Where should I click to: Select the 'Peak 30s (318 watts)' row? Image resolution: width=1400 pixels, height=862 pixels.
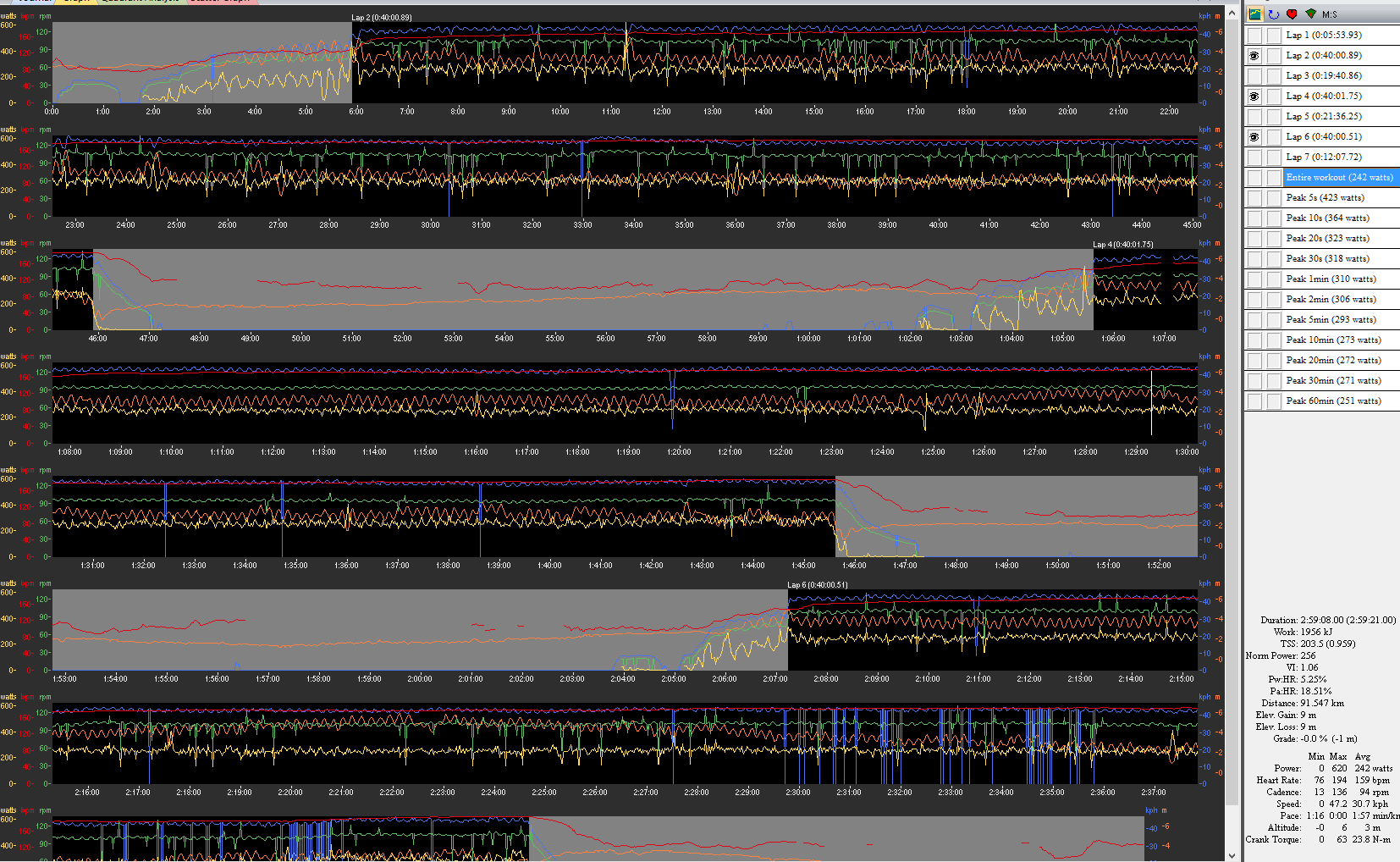click(1342, 258)
